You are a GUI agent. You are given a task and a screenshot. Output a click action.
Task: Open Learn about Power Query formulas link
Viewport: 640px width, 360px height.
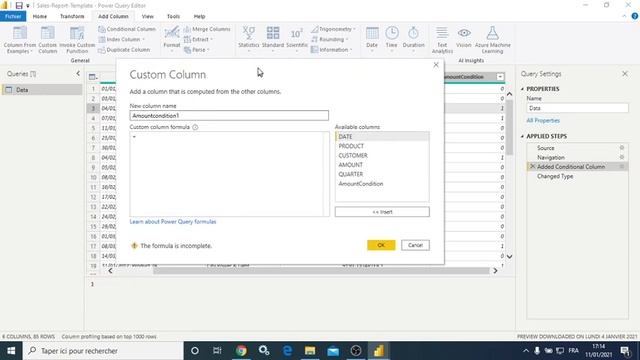click(x=173, y=222)
